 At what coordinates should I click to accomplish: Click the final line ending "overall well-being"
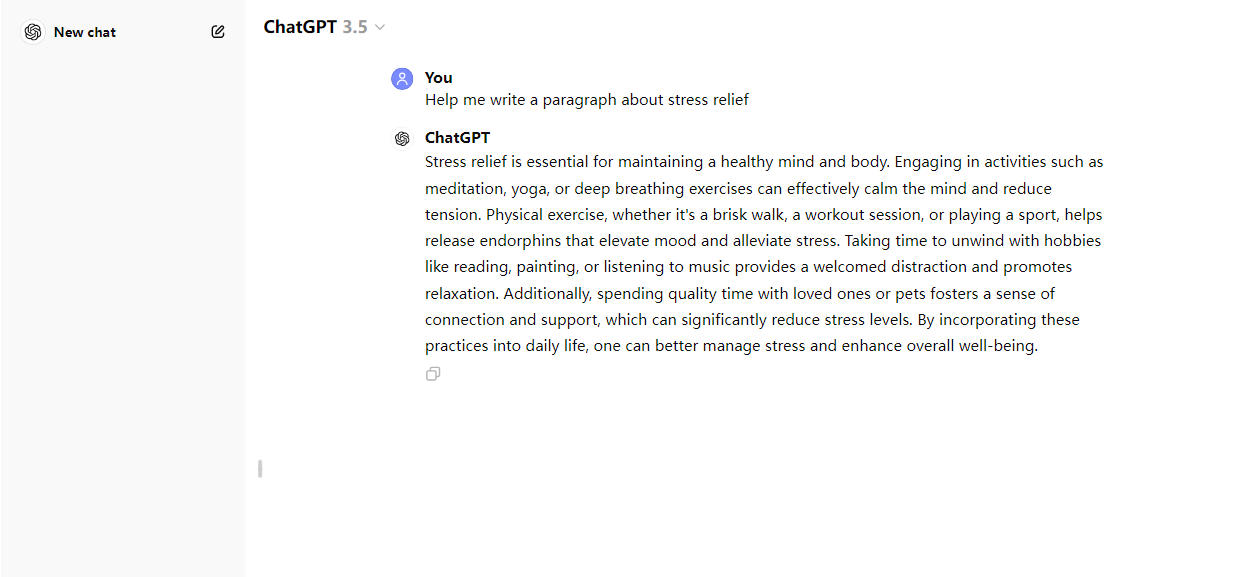coord(731,346)
